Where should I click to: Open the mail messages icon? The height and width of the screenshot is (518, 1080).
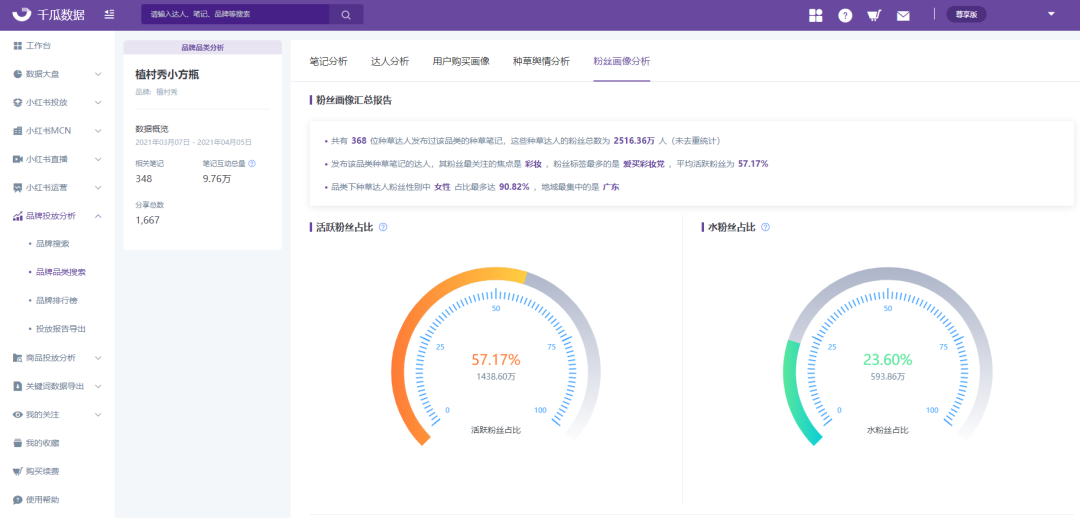(x=903, y=16)
